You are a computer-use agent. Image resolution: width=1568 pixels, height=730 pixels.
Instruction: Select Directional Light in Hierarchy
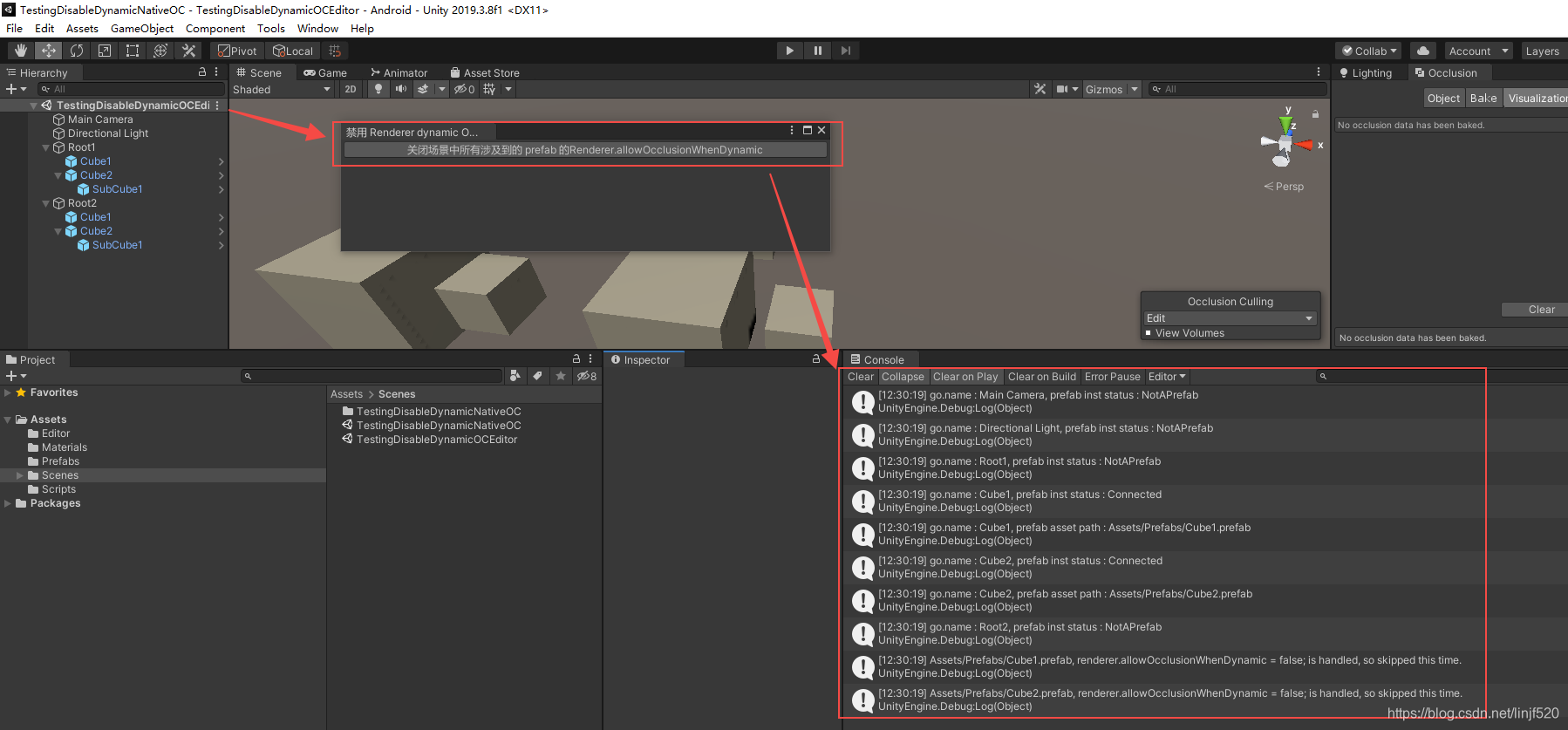[x=108, y=133]
